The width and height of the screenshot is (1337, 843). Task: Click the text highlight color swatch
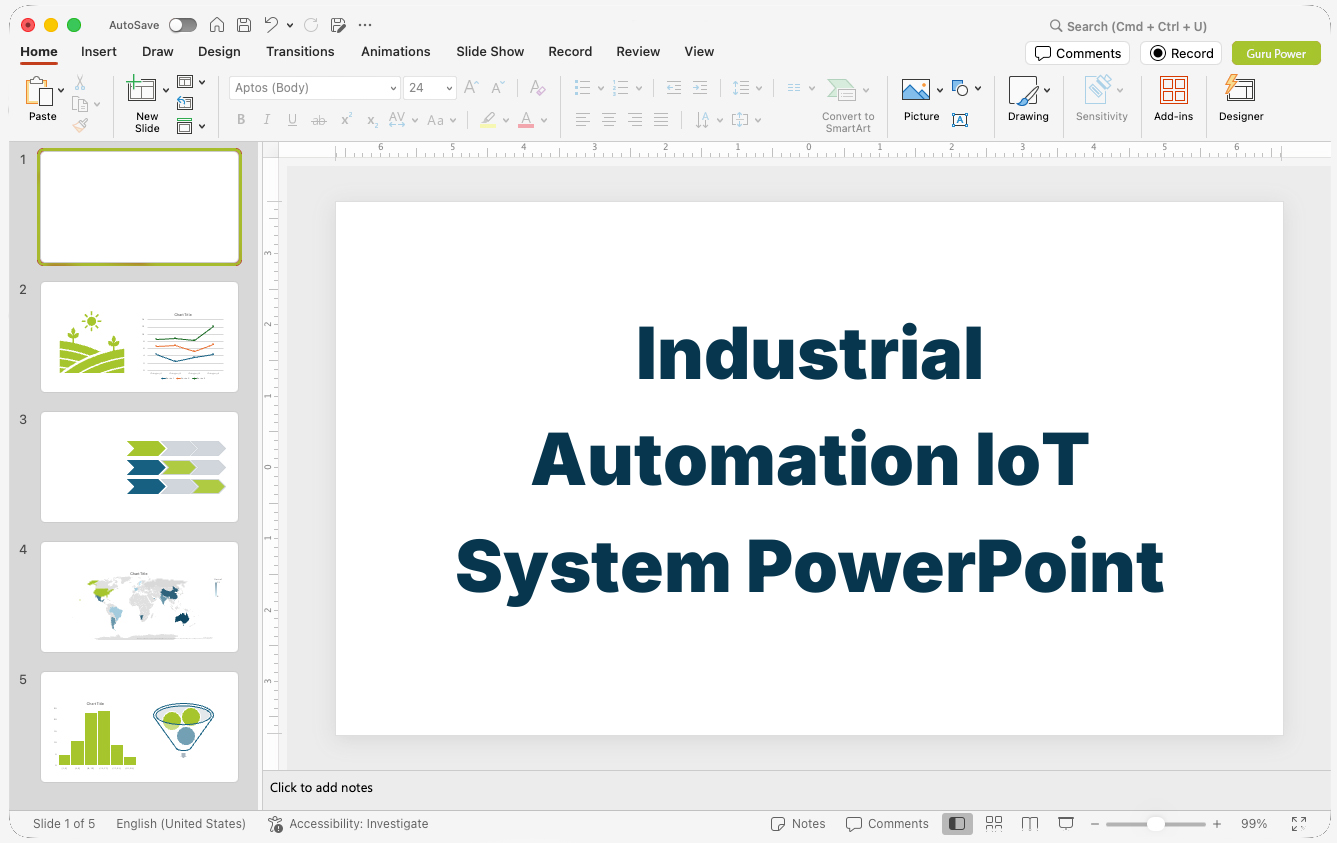(488, 120)
